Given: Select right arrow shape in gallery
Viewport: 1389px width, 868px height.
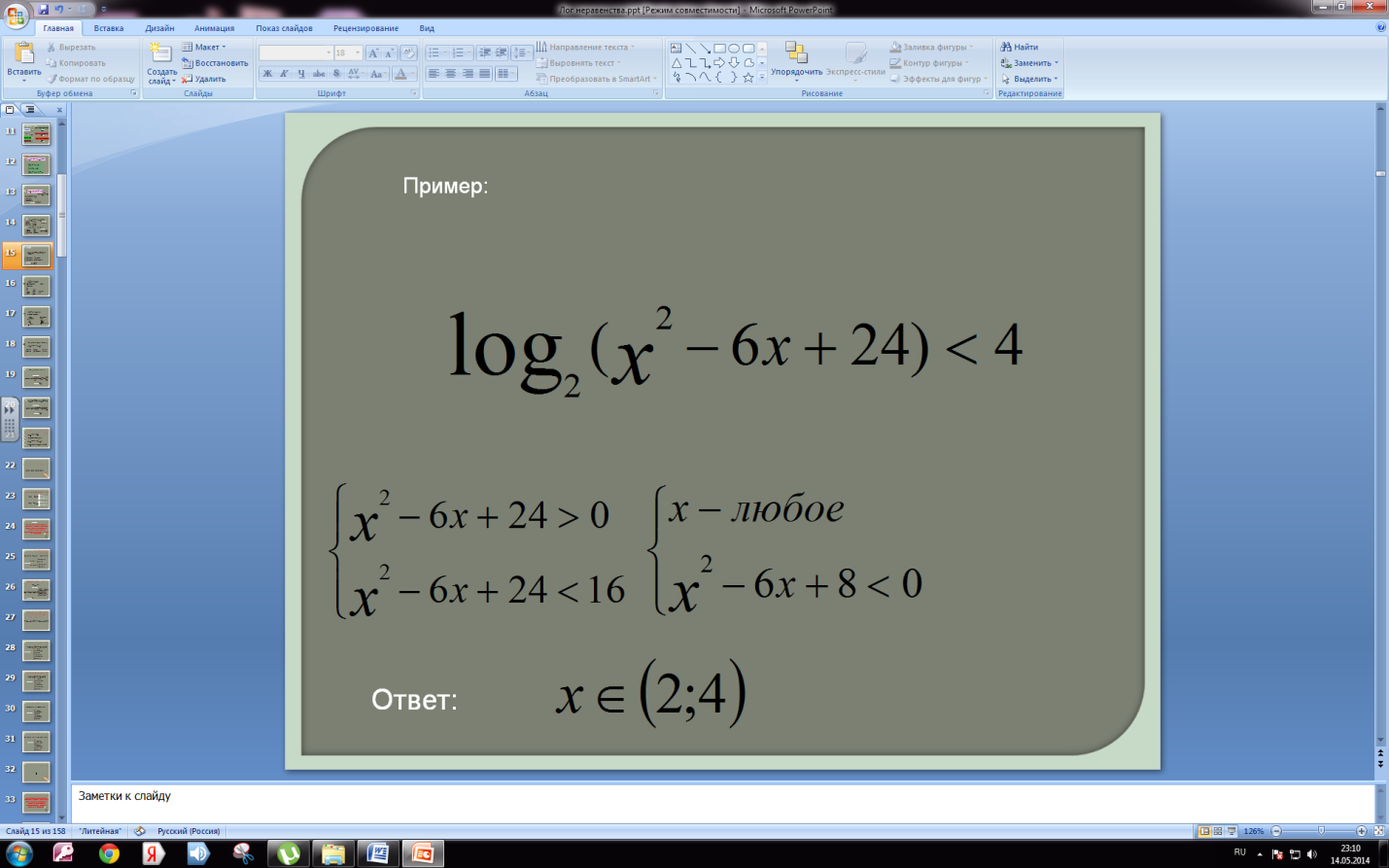Looking at the screenshot, I should (x=719, y=62).
